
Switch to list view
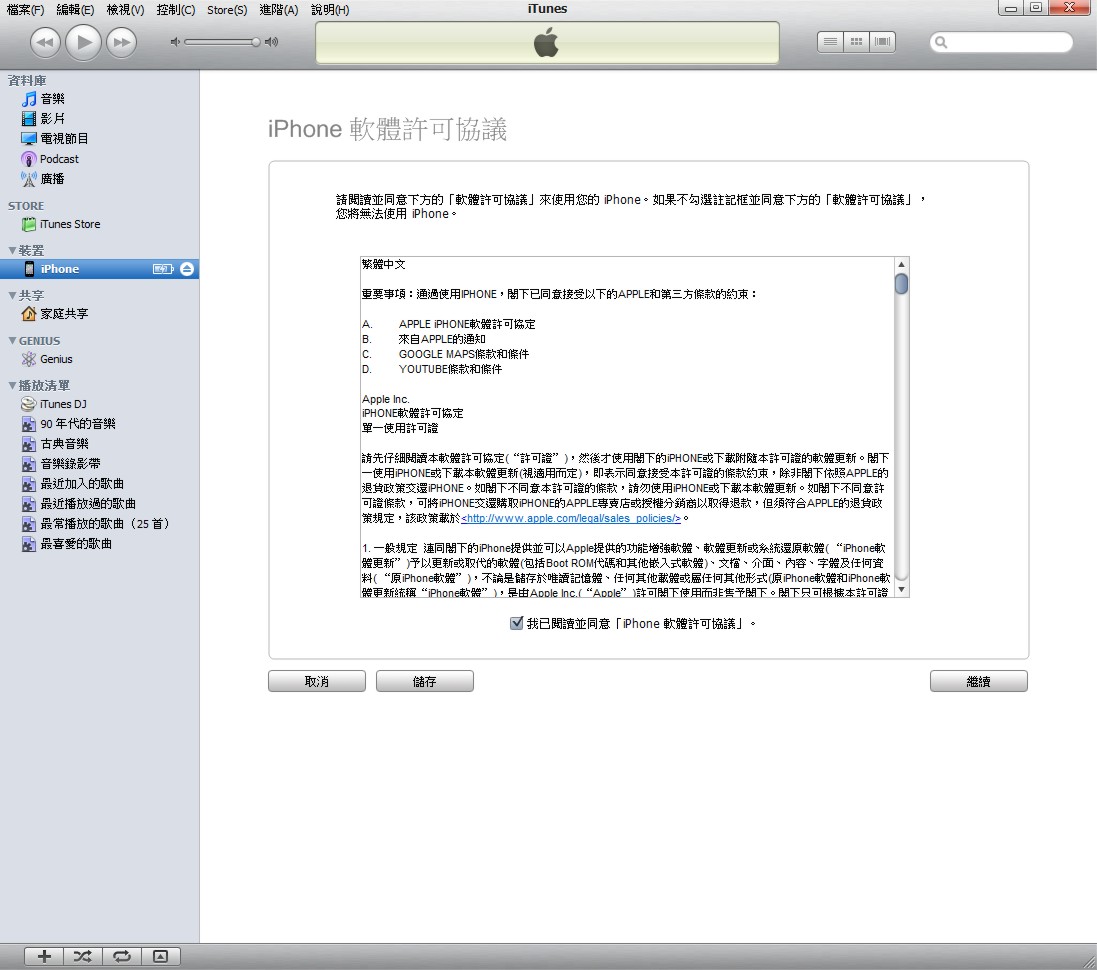click(x=830, y=42)
